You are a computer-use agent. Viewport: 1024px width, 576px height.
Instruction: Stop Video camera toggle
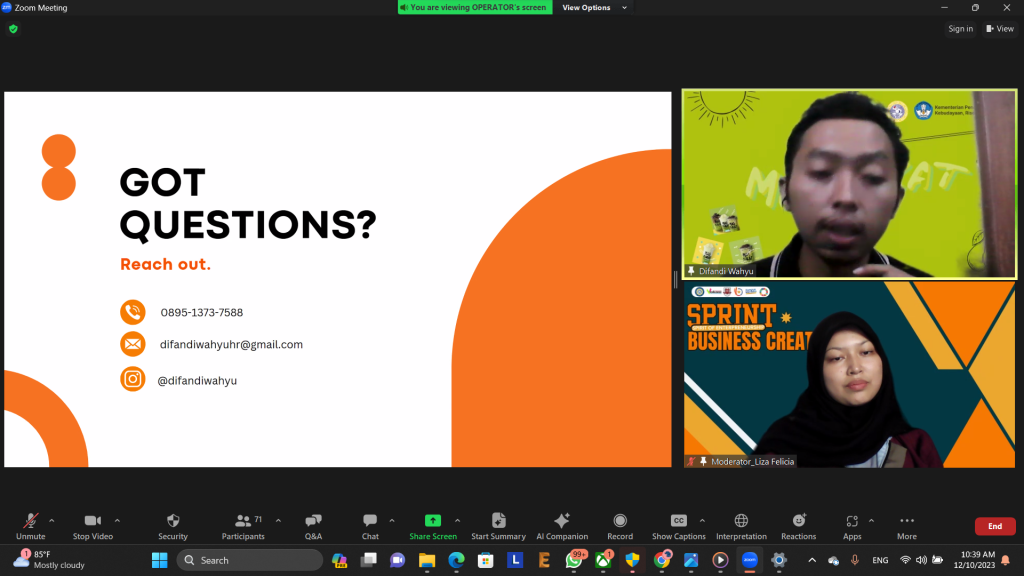93,526
